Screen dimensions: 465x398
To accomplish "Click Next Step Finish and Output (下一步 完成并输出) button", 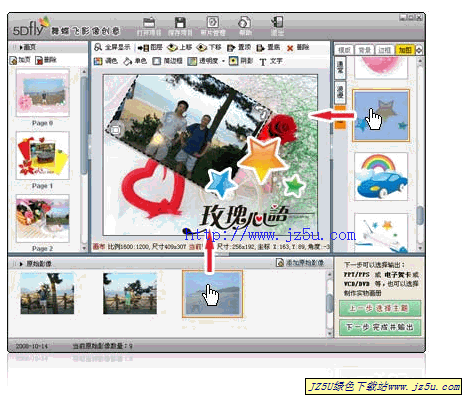I will 380,327.
